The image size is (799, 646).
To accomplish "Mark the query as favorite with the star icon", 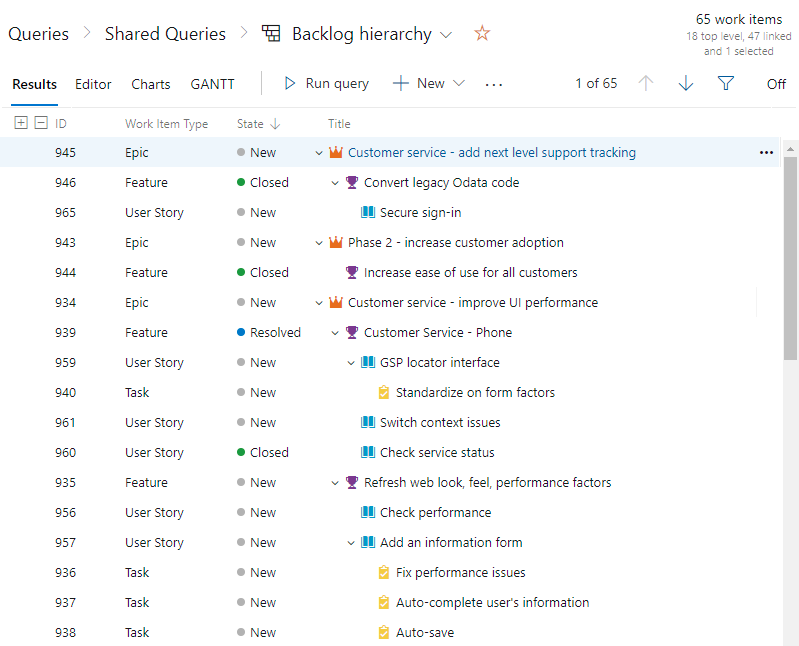I will coord(482,34).
